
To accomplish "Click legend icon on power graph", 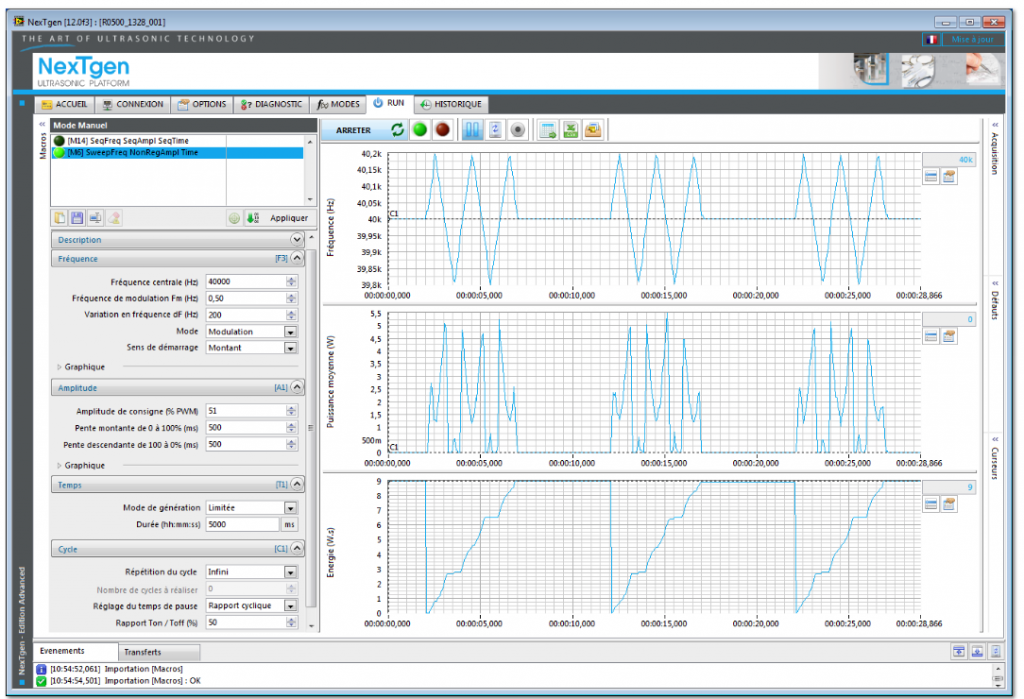I will 931,336.
